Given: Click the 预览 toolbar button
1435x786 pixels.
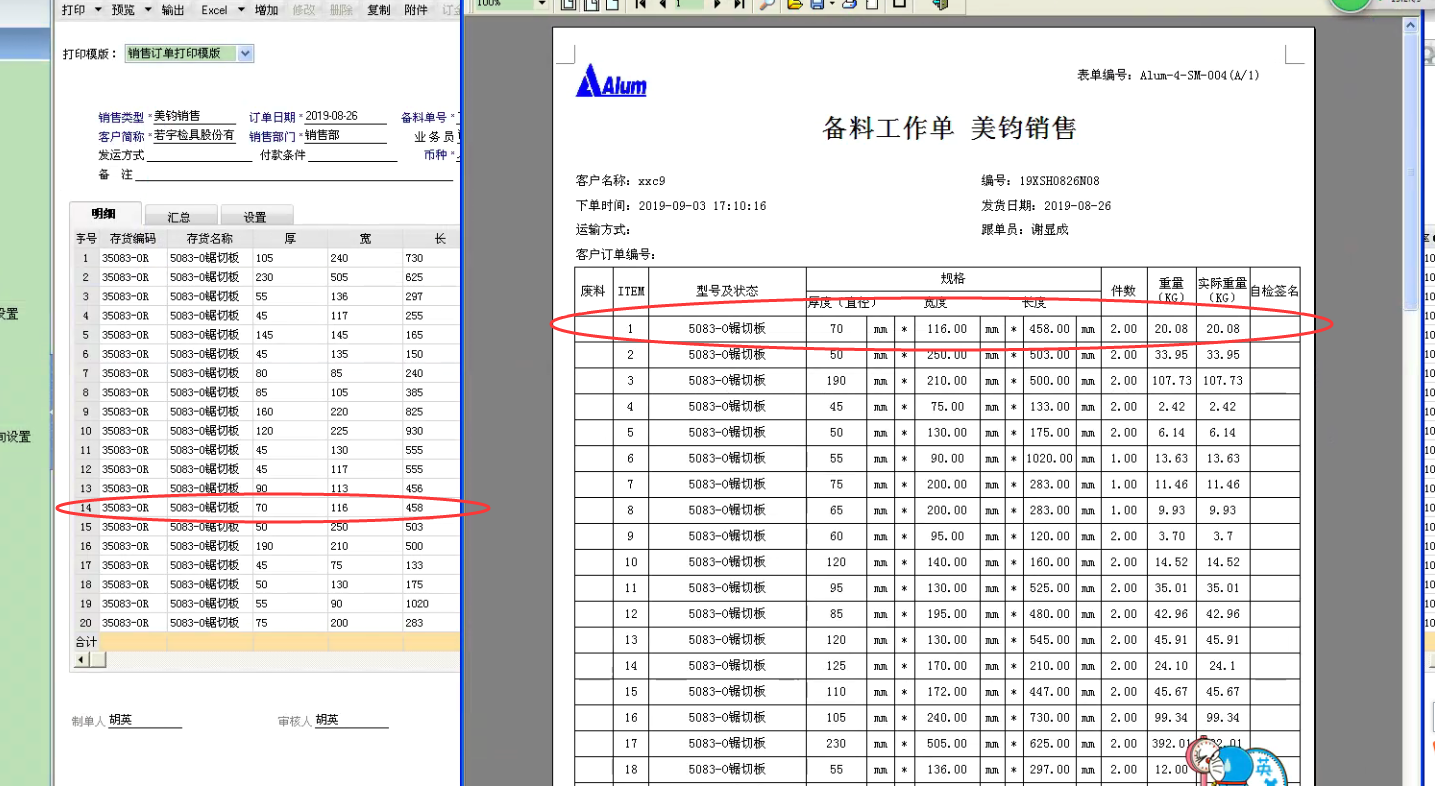Looking at the screenshot, I should click(x=123, y=10).
